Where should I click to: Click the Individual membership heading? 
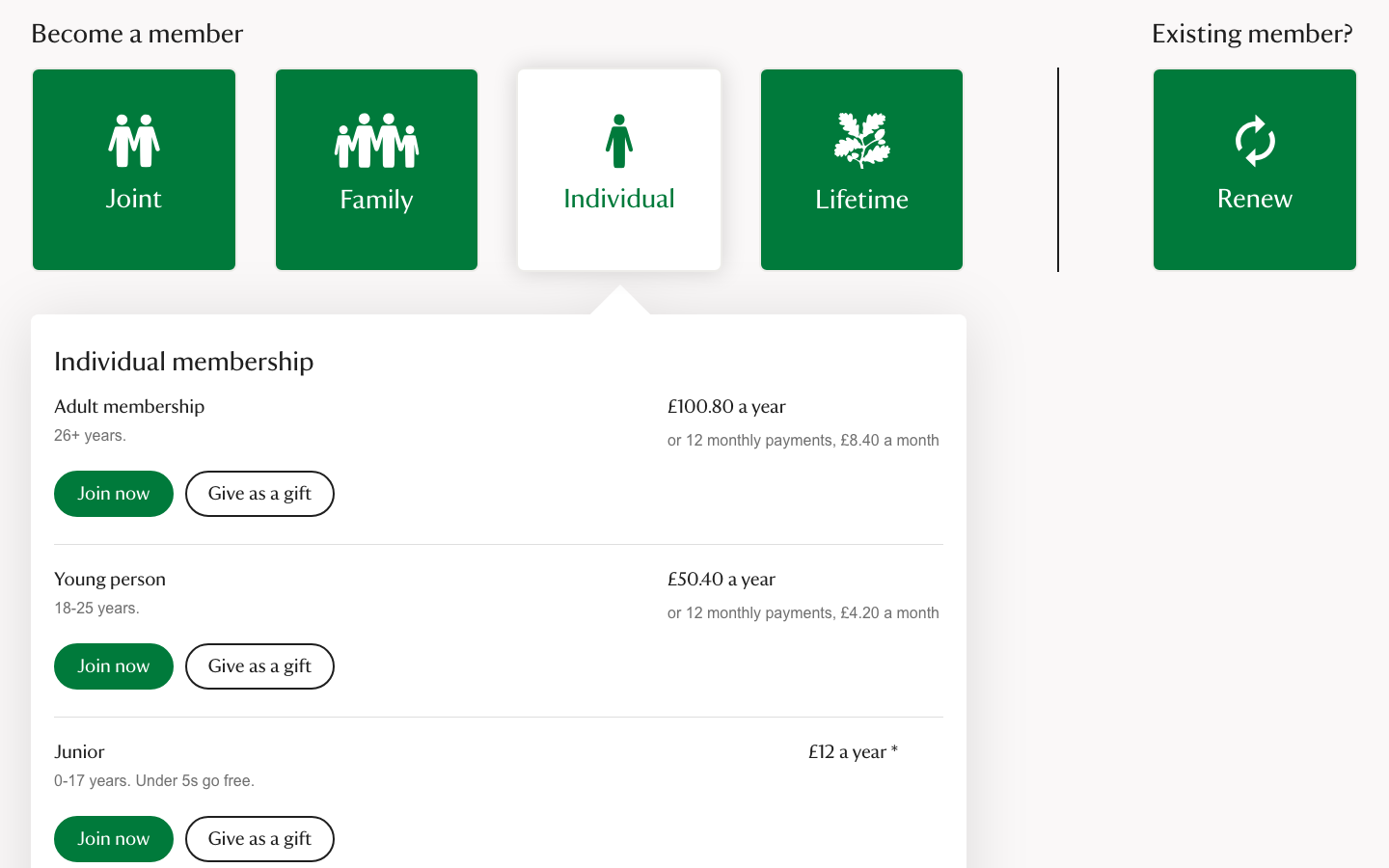tap(184, 362)
